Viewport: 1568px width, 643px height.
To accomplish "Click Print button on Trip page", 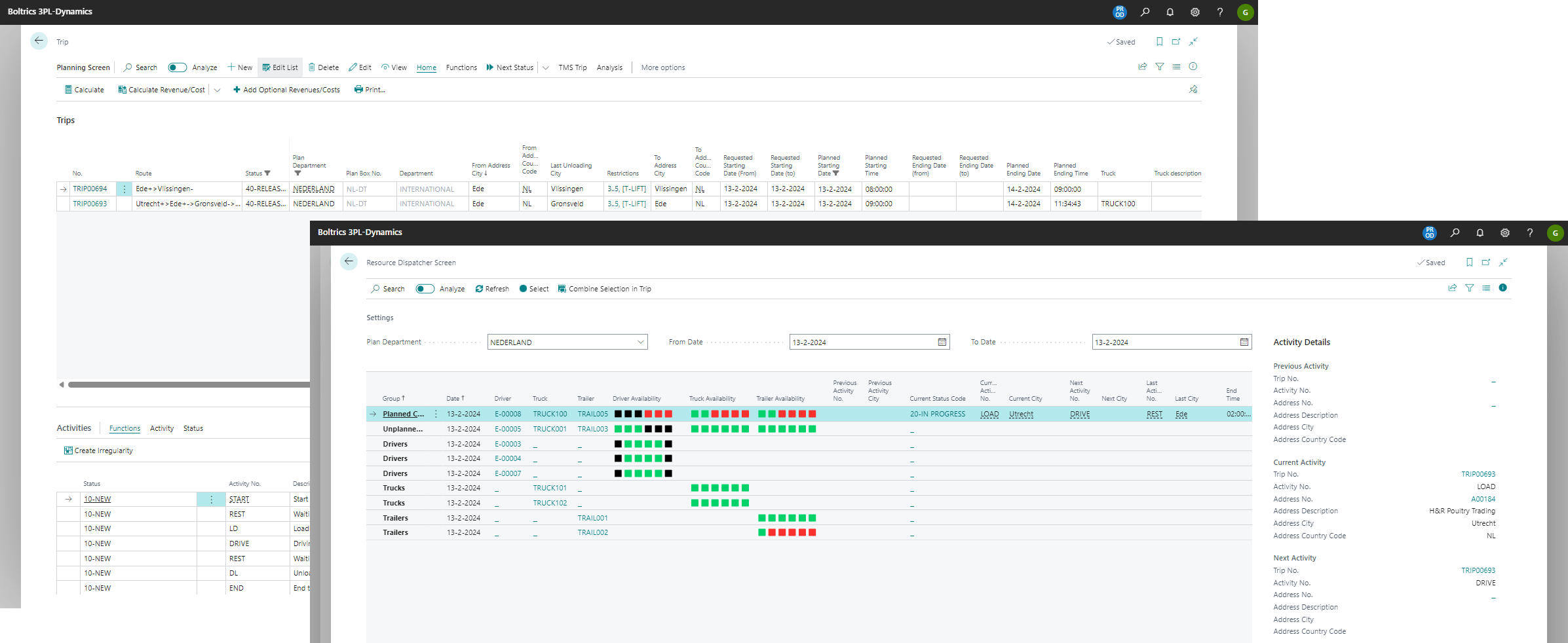I will point(370,90).
